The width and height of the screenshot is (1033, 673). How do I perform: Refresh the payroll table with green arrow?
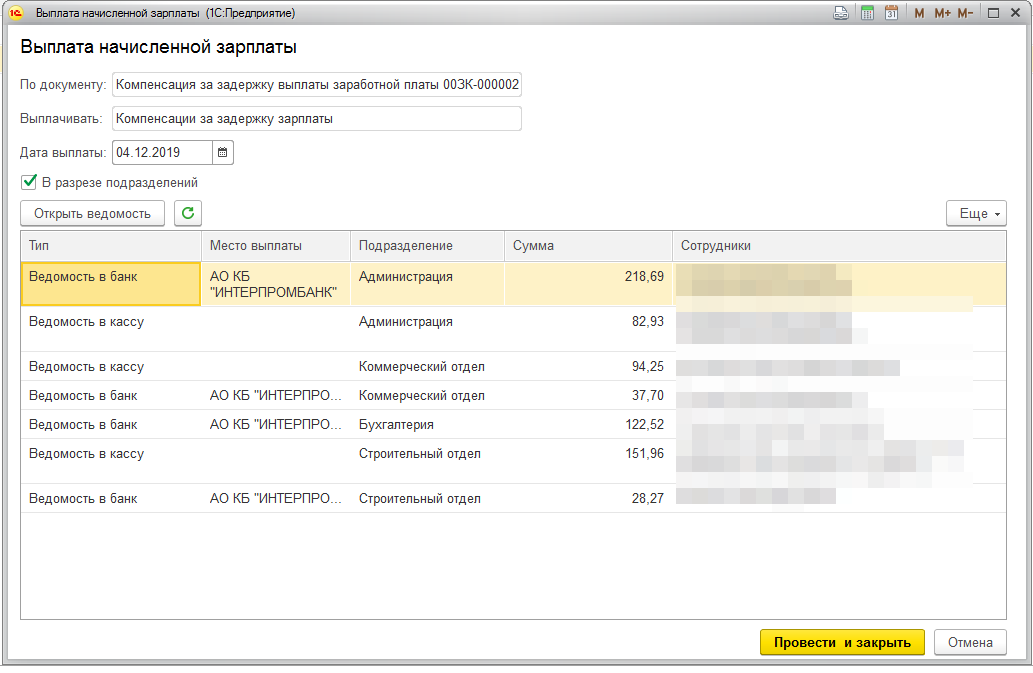188,213
